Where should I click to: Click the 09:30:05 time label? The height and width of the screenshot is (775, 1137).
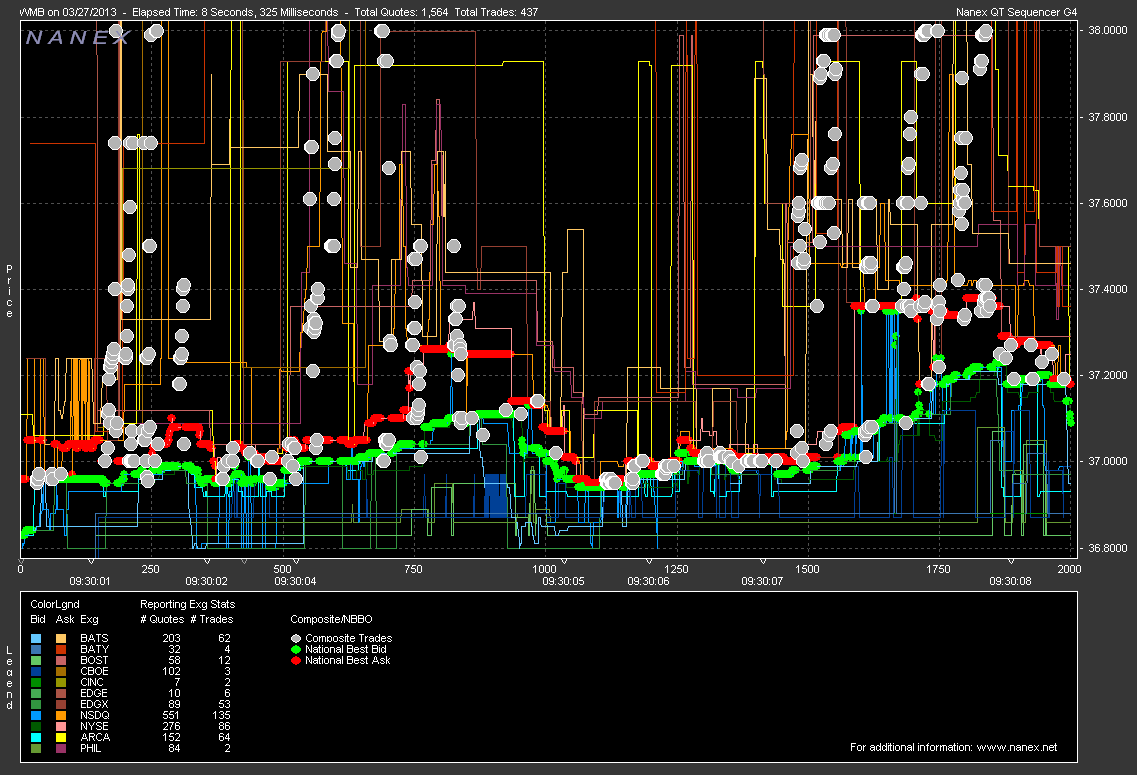(x=563, y=581)
